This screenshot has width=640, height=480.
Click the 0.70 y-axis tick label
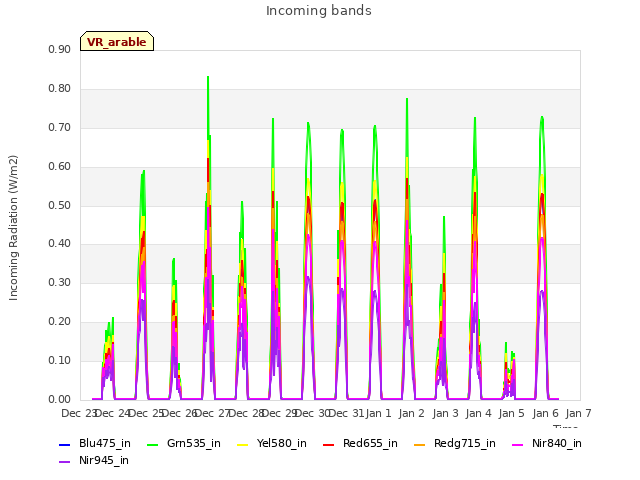click(x=60, y=128)
